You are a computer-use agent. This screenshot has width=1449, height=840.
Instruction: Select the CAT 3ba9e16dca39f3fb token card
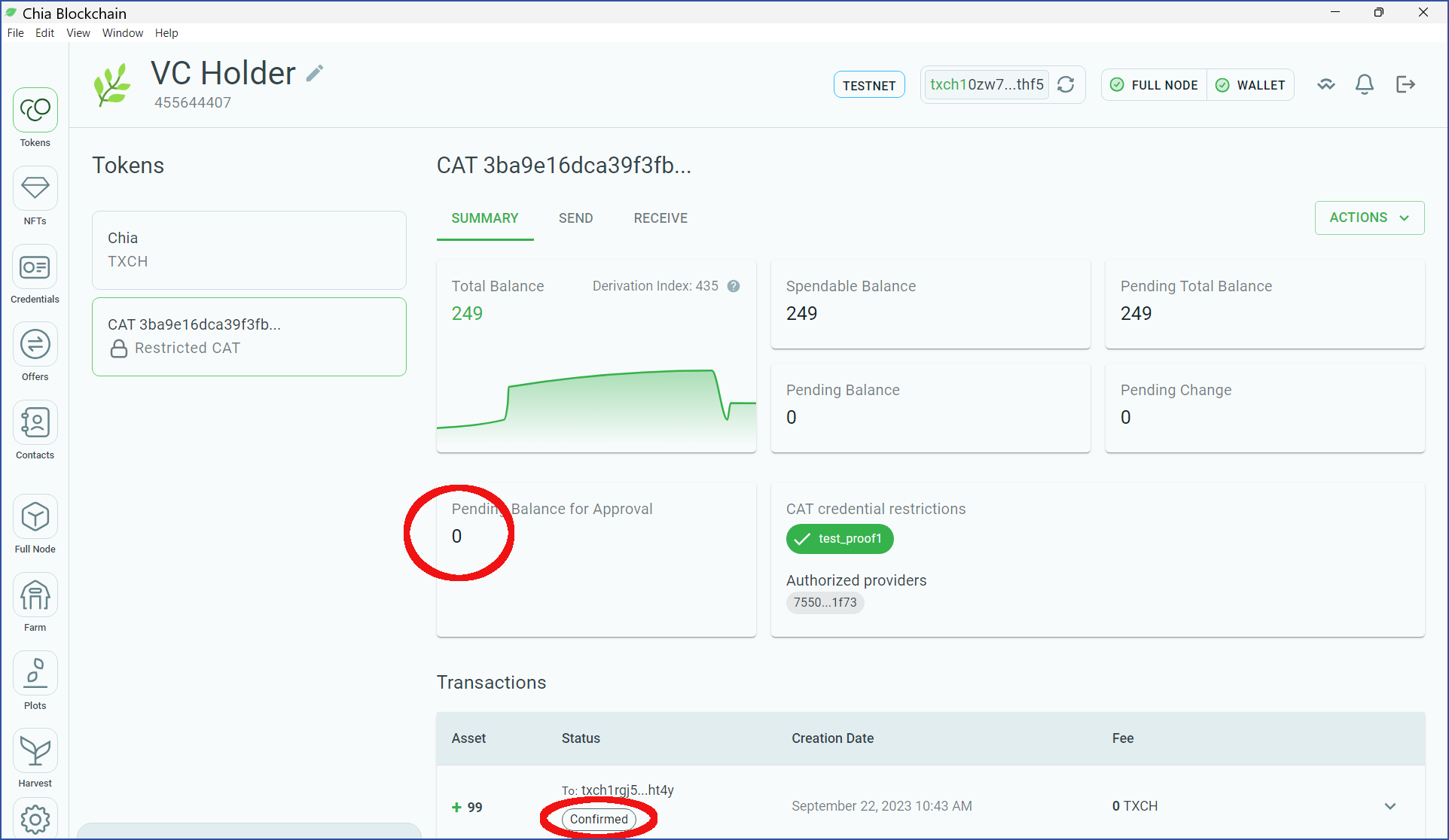(x=249, y=336)
